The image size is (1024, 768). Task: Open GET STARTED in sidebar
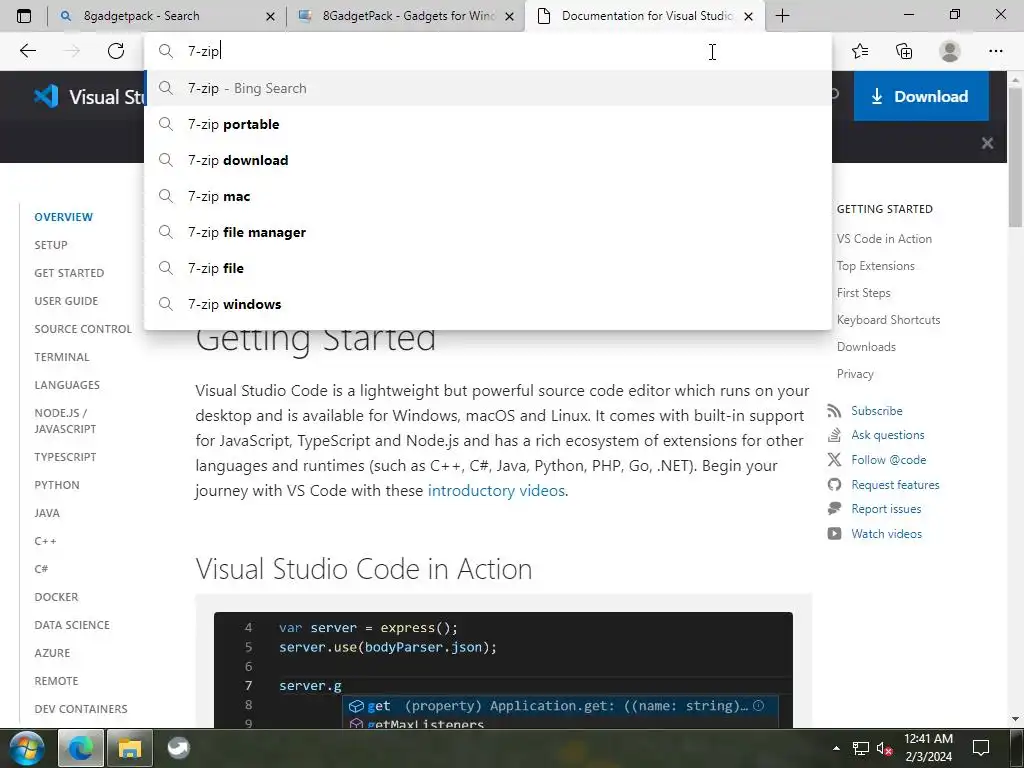[x=69, y=273]
